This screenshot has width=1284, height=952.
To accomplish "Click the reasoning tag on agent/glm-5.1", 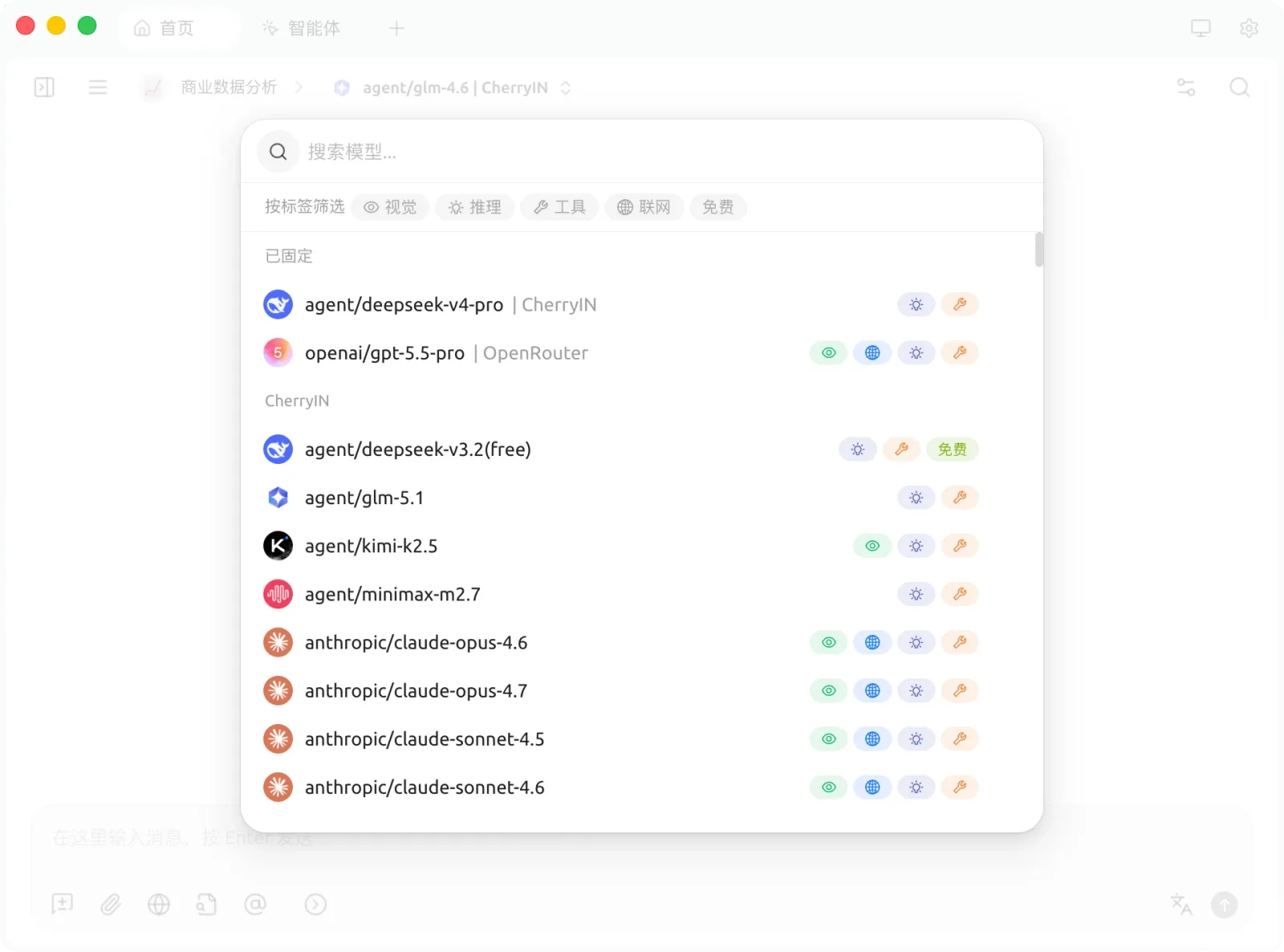I will coord(916,498).
